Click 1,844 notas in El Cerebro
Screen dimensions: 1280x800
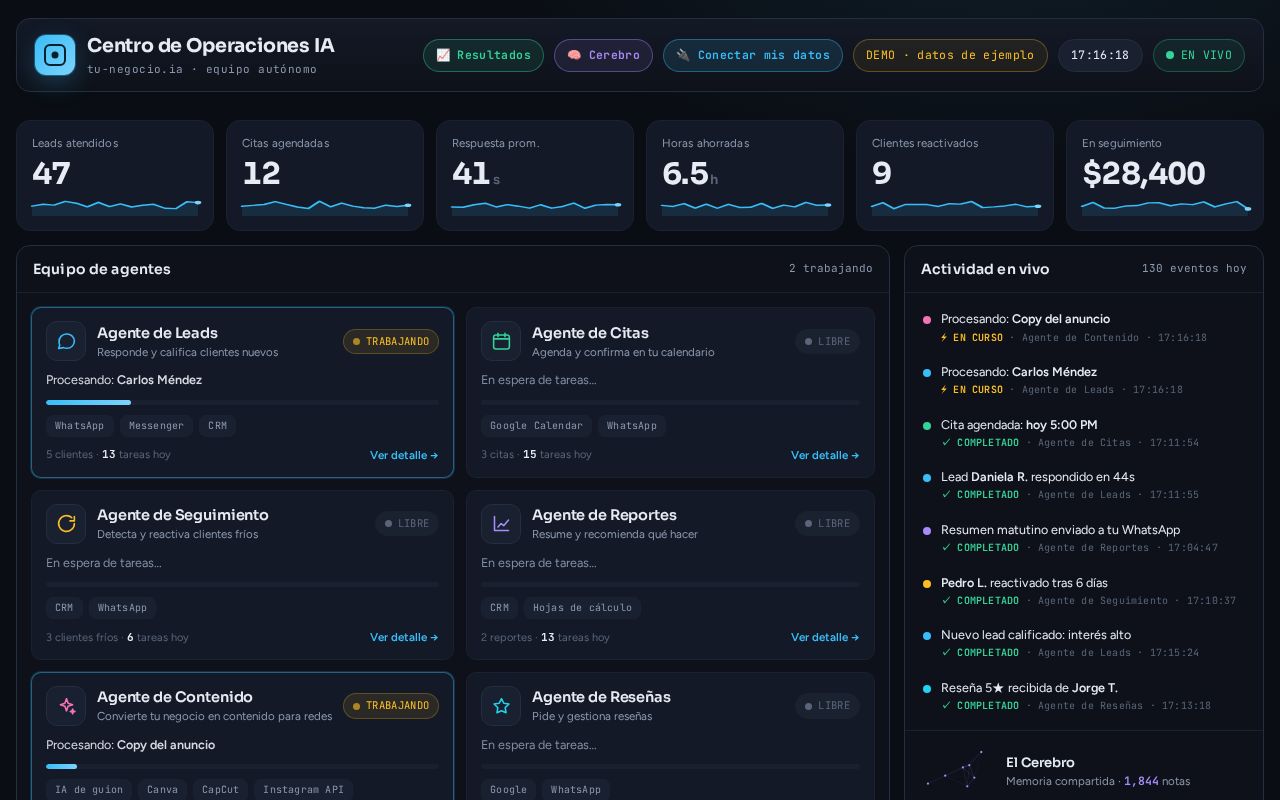[x=1157, y=781]
